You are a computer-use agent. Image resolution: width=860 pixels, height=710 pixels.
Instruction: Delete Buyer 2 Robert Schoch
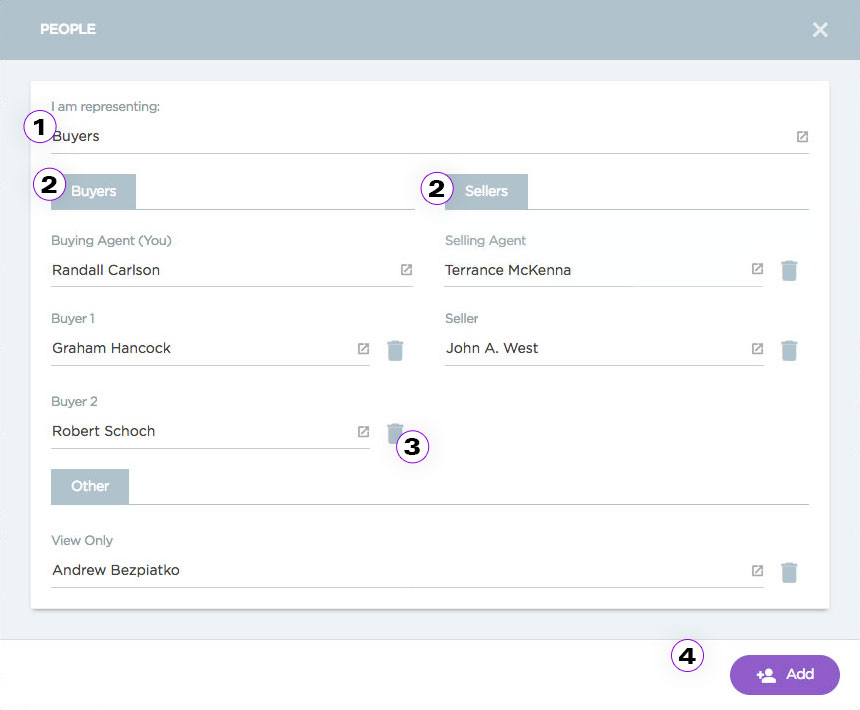[393, 431]
